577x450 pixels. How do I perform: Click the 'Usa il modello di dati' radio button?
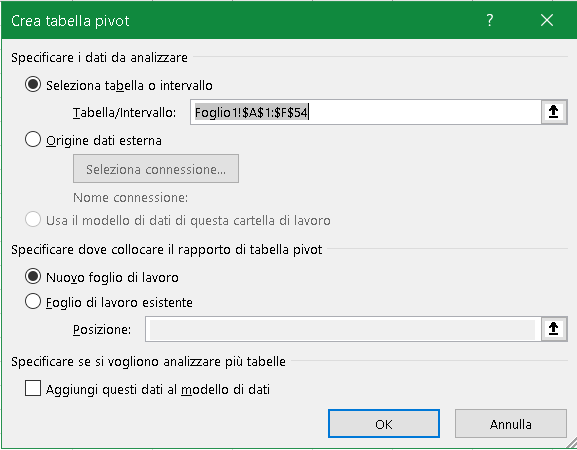(x=33, y=220)
